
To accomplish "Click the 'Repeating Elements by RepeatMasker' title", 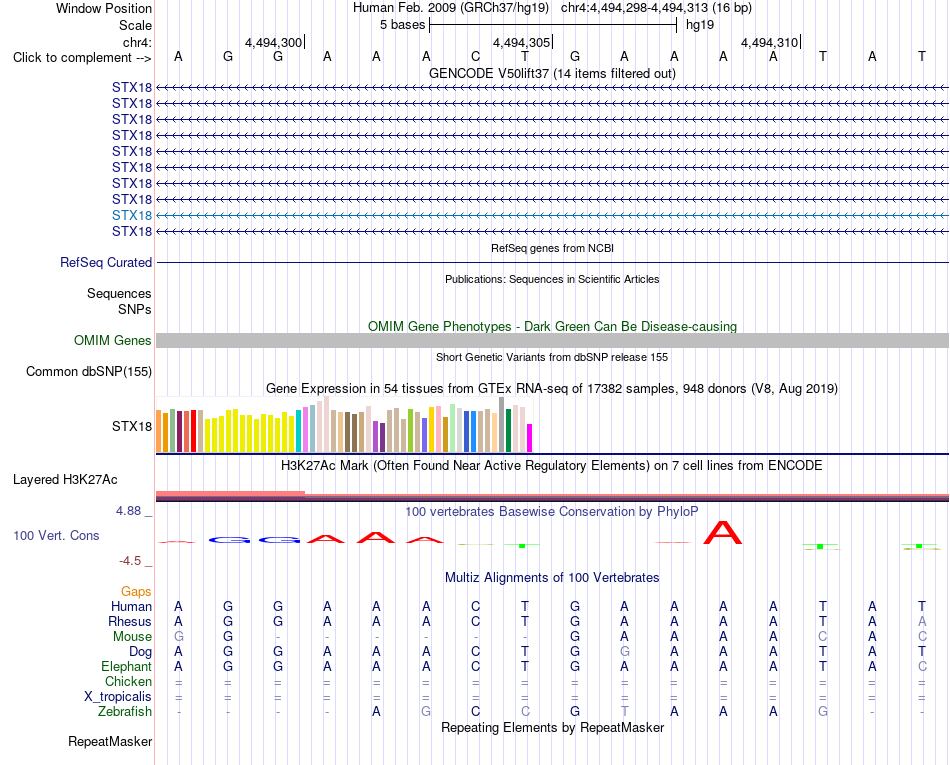I will 552,727.
